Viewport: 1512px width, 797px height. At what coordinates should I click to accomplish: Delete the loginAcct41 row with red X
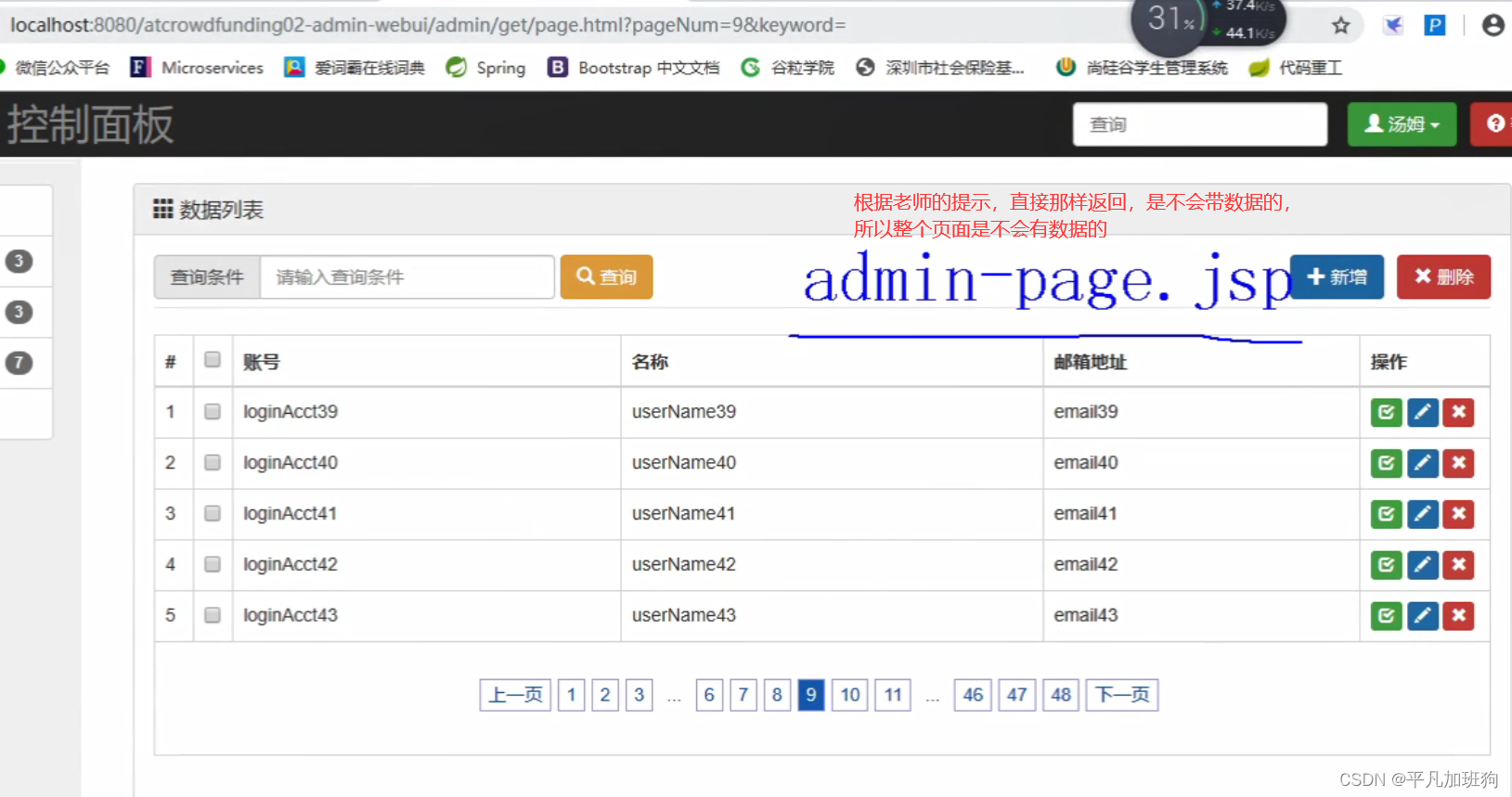pos(1459,514)
